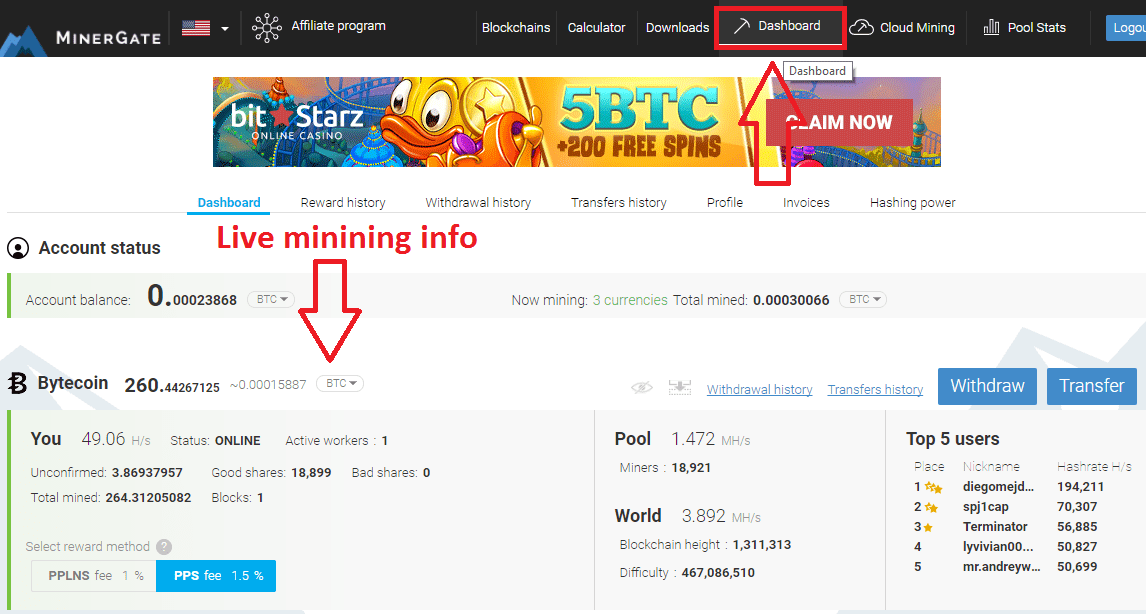
Task: Click the Bytecoin Withdraw button
Action: click(987, 386)
